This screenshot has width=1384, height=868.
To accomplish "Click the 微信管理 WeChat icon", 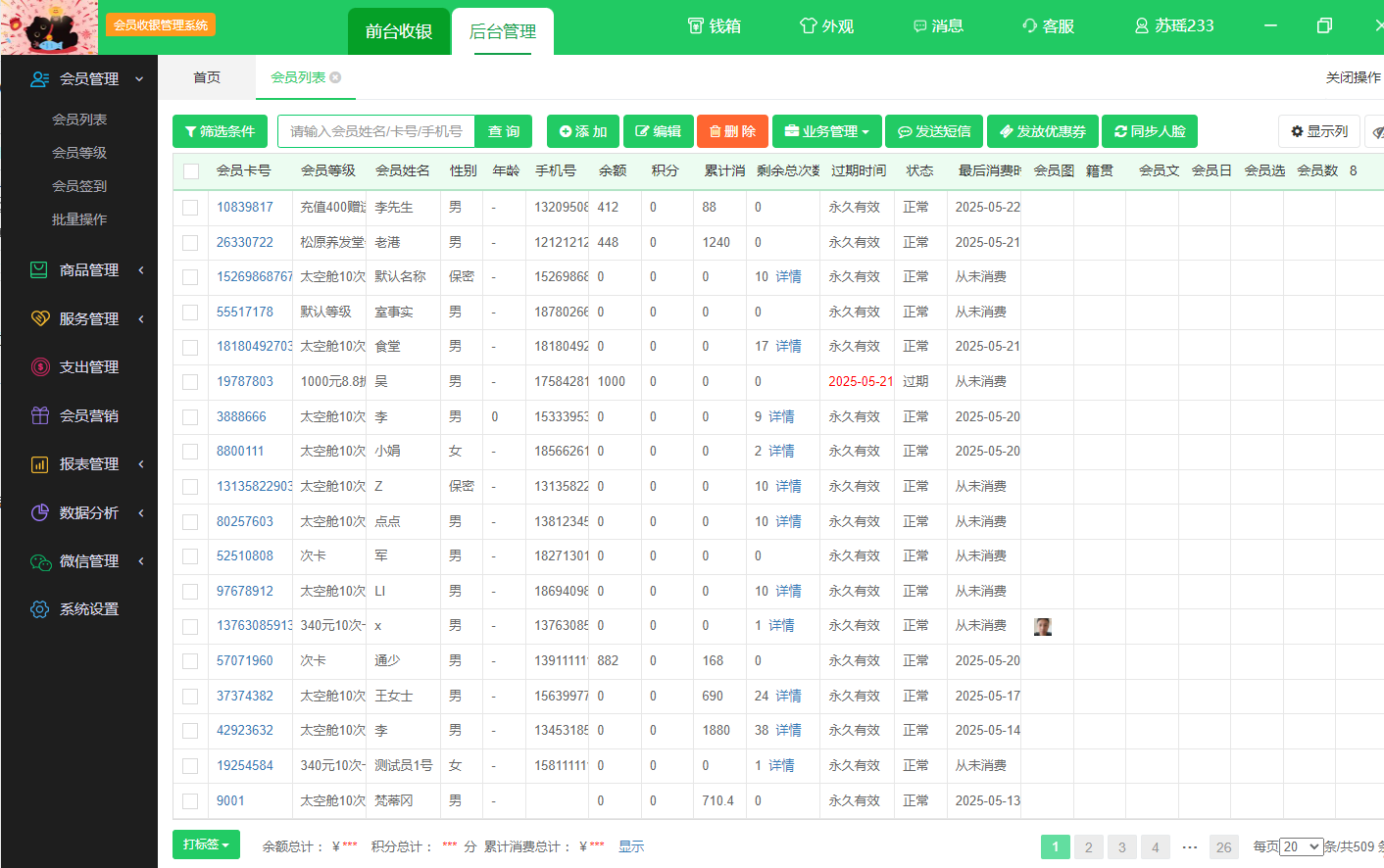I will coord(40,561).
